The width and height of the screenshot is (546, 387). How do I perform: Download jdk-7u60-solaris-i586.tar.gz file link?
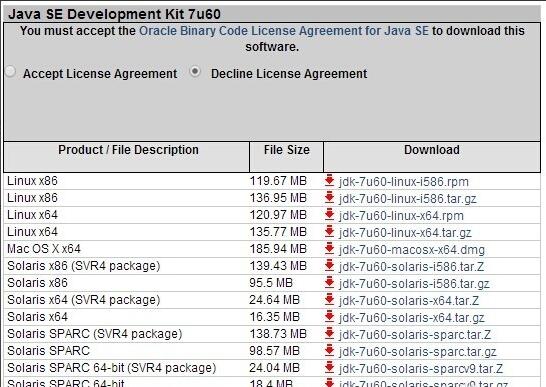(414, 284)
